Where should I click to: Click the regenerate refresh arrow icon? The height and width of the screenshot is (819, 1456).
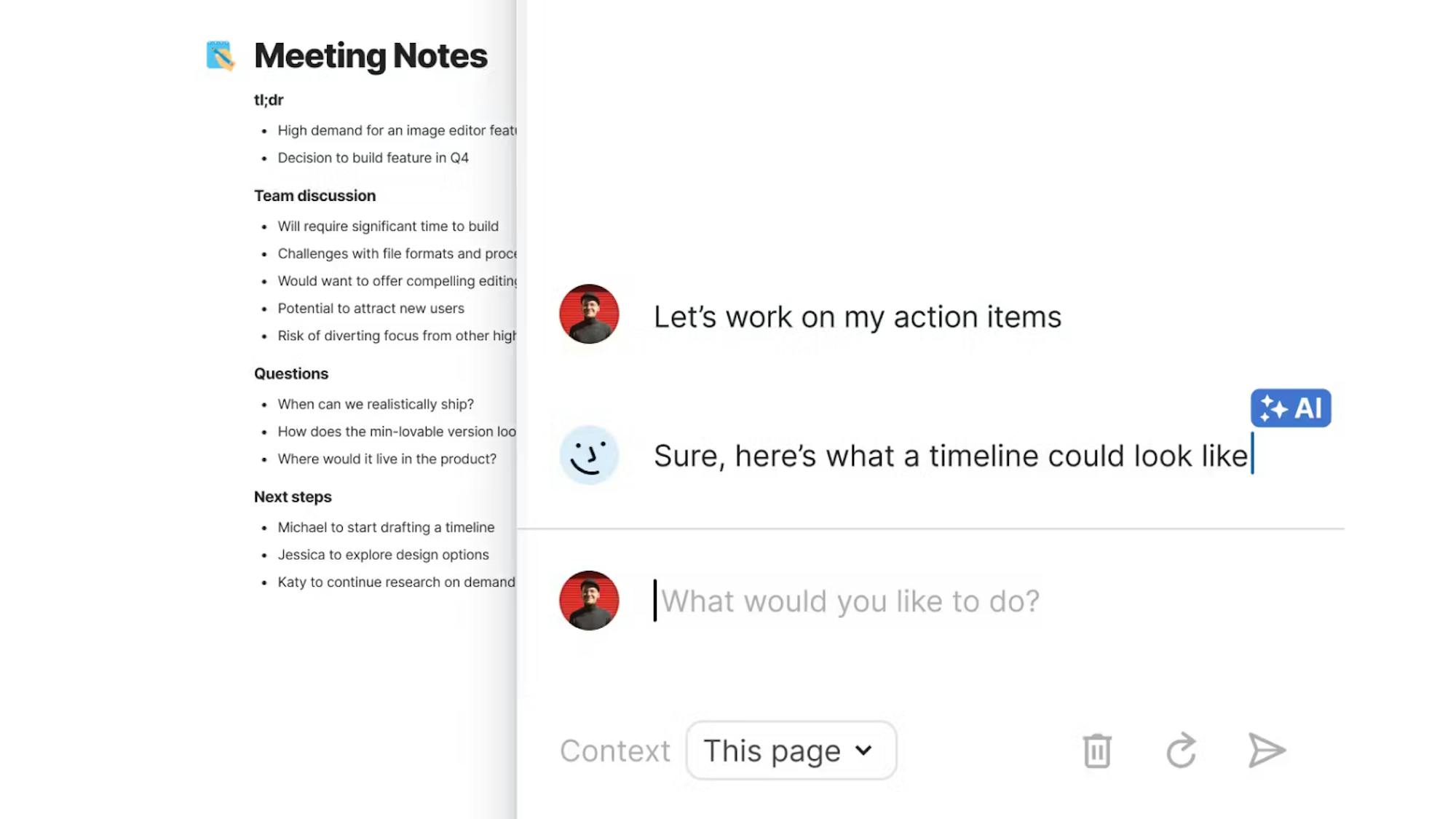[x=1181, y=751]
